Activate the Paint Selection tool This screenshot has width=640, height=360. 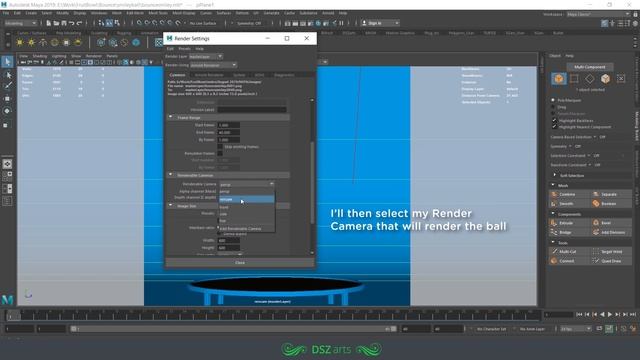pos(7,86)
